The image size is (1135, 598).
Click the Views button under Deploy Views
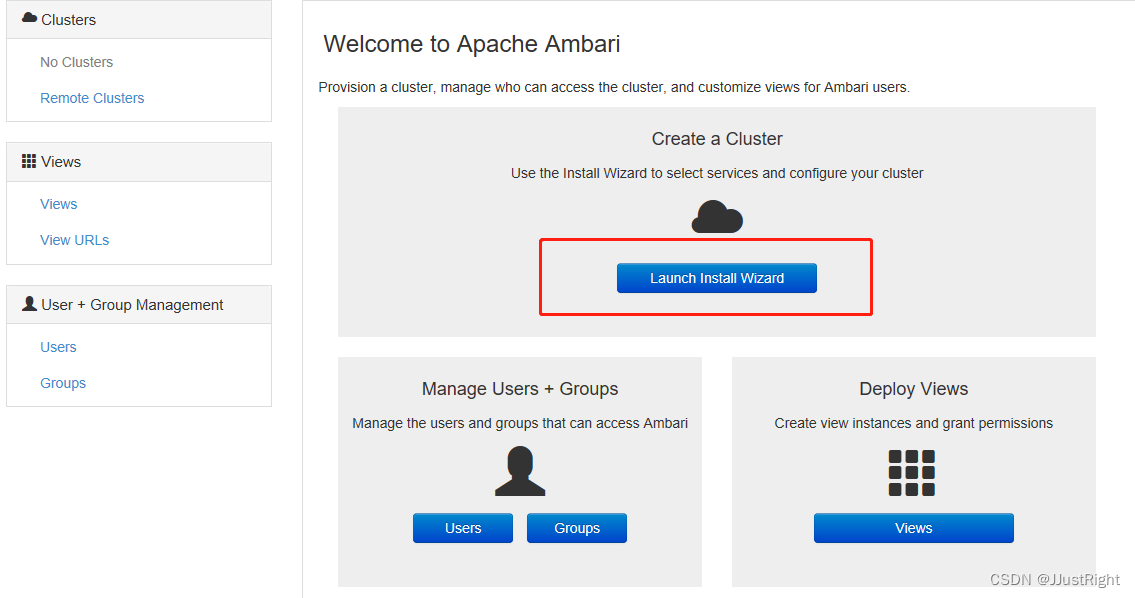click(914, 528)
